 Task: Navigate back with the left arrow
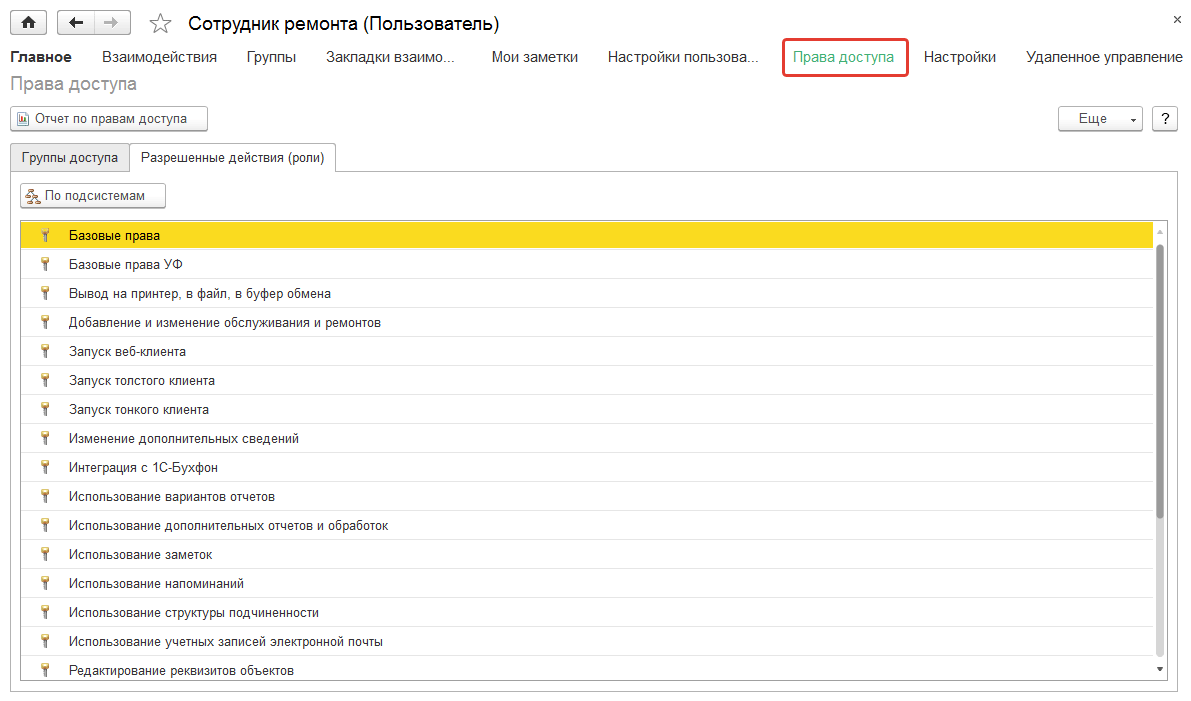click(76, 23)
